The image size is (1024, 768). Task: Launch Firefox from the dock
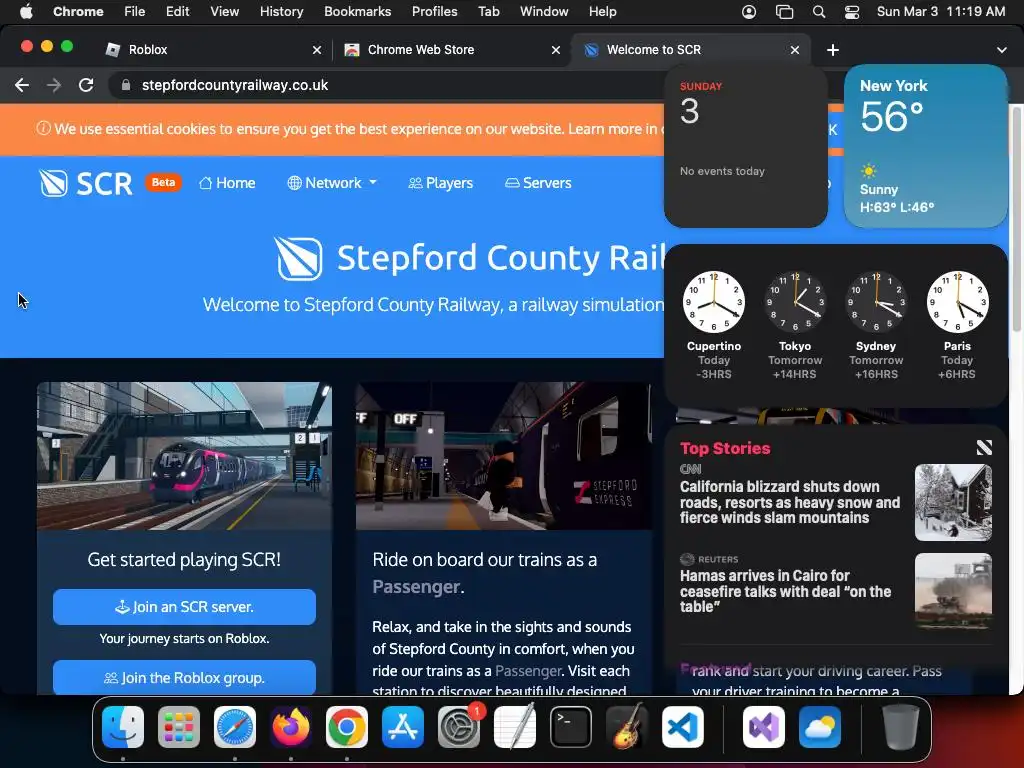[291, 727]
